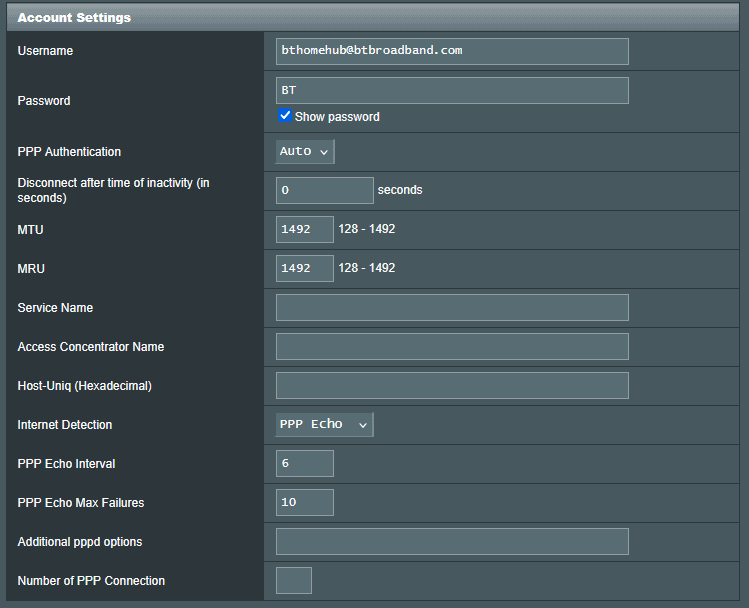Click the Account Settings section header
The image size is (749, 608).
[74, 17]
